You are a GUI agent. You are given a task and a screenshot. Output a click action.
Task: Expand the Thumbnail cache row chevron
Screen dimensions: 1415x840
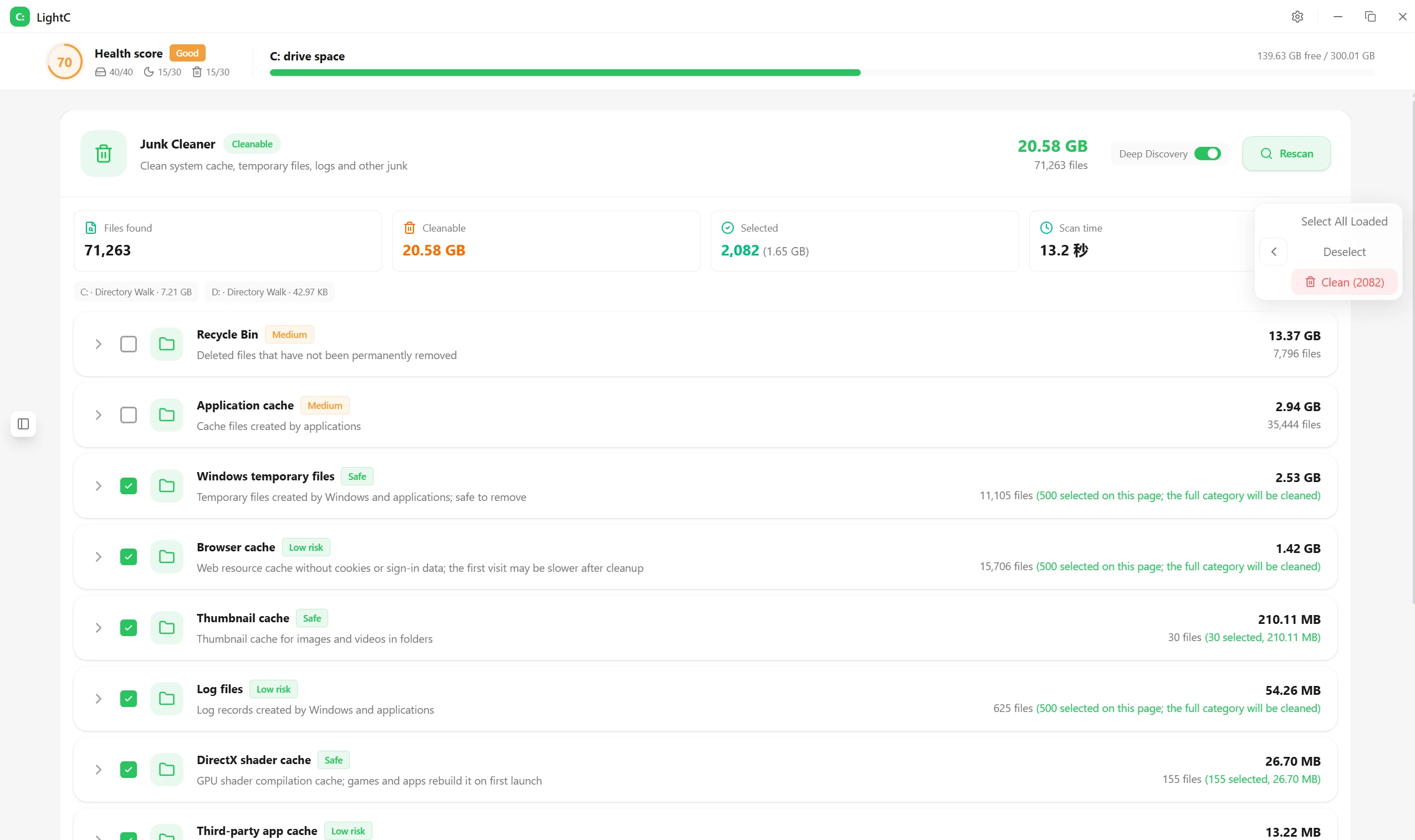tap(99, 628)
